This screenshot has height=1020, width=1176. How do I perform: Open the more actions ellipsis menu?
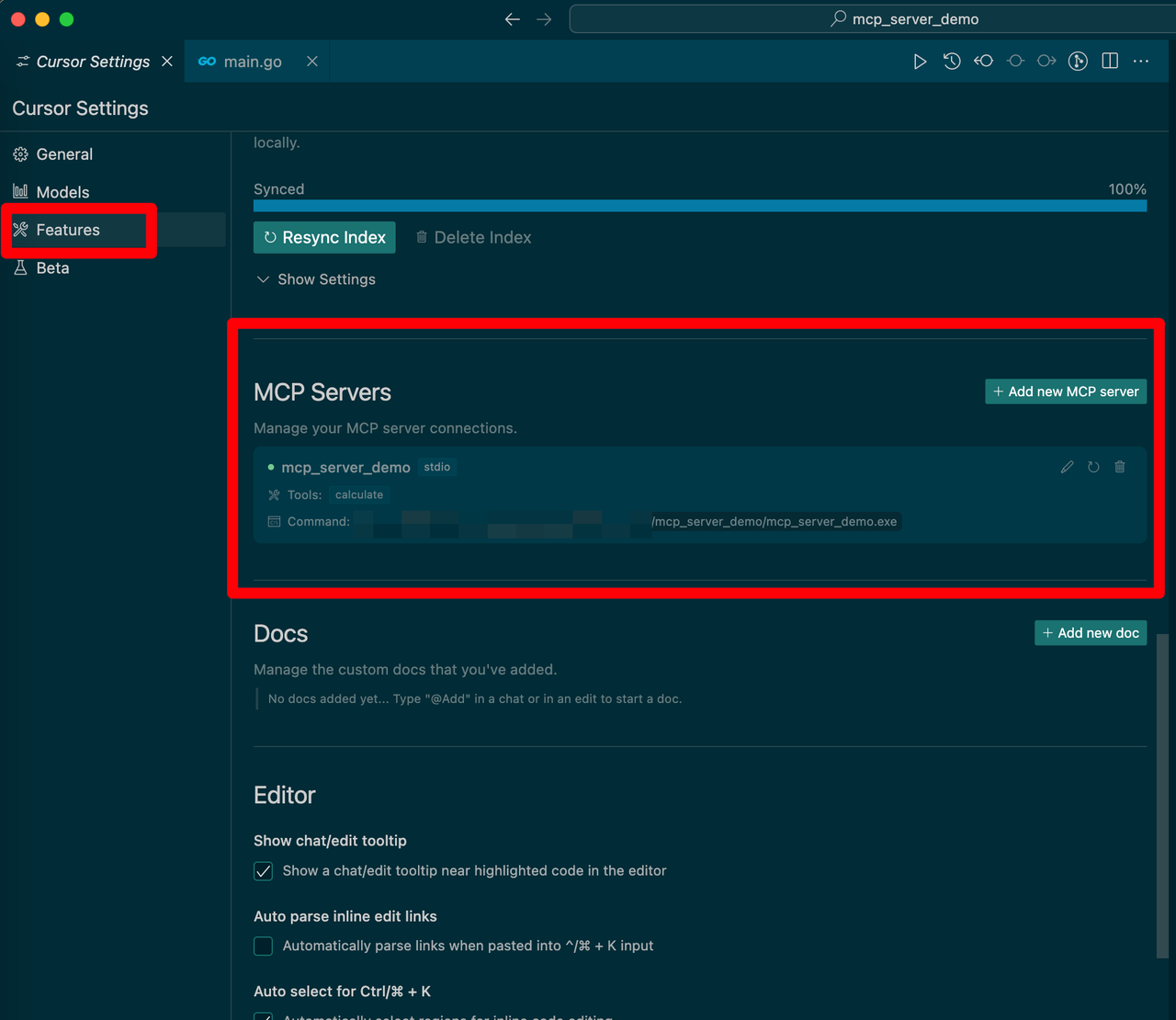pos(1141,62)
